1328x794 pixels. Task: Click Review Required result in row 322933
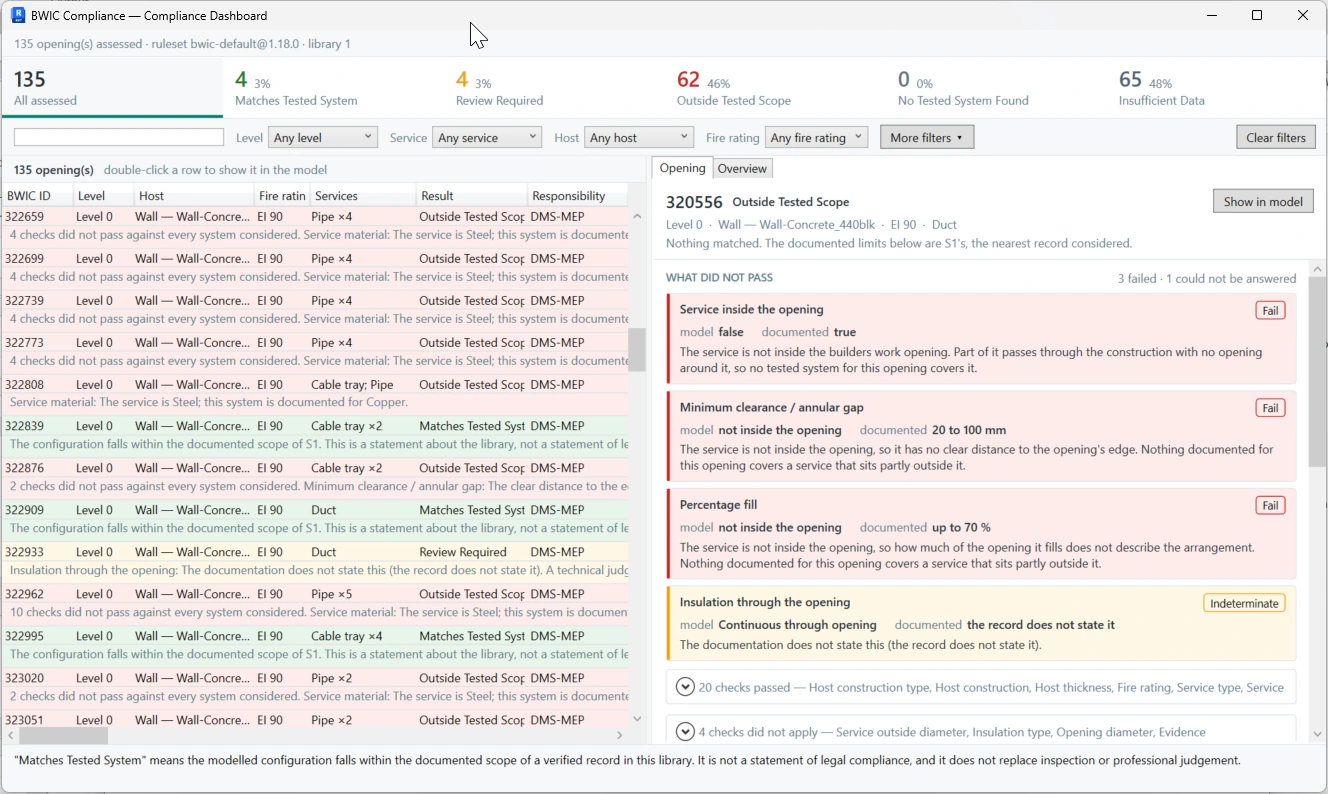[x=463, y=552]
